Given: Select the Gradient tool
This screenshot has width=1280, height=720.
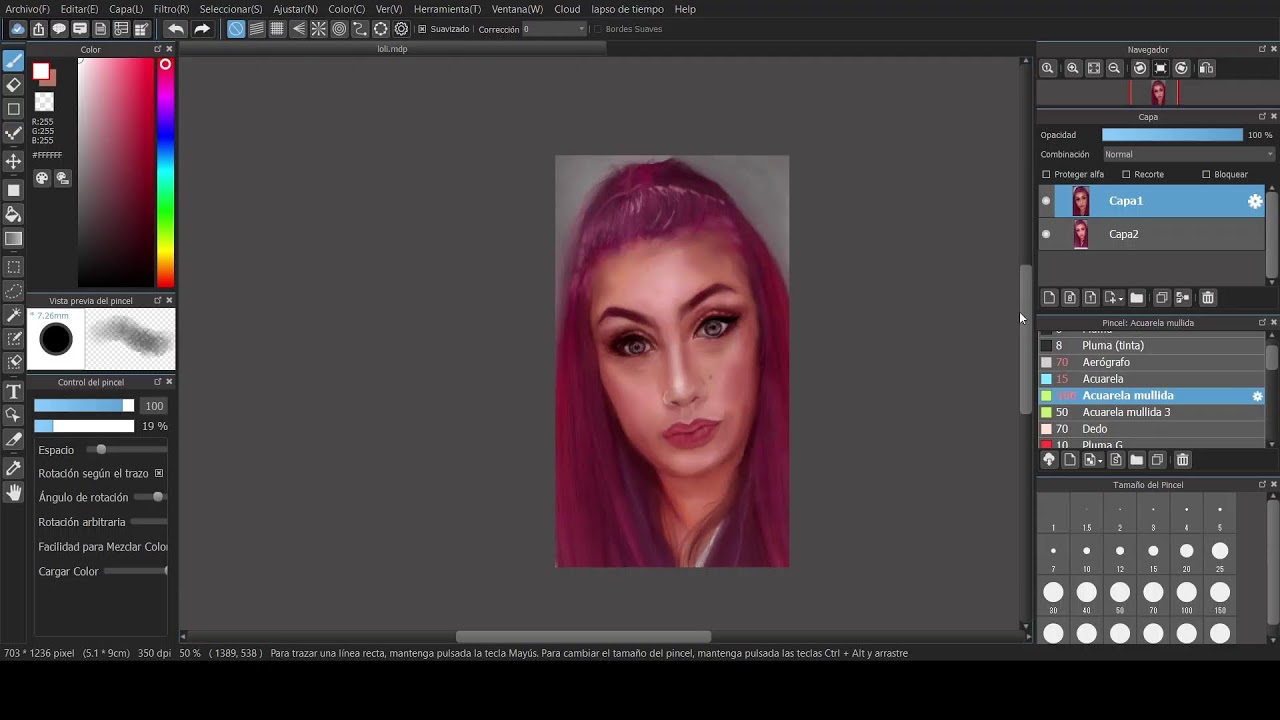Looking at the screenshot, I should (x=14, y=238).
